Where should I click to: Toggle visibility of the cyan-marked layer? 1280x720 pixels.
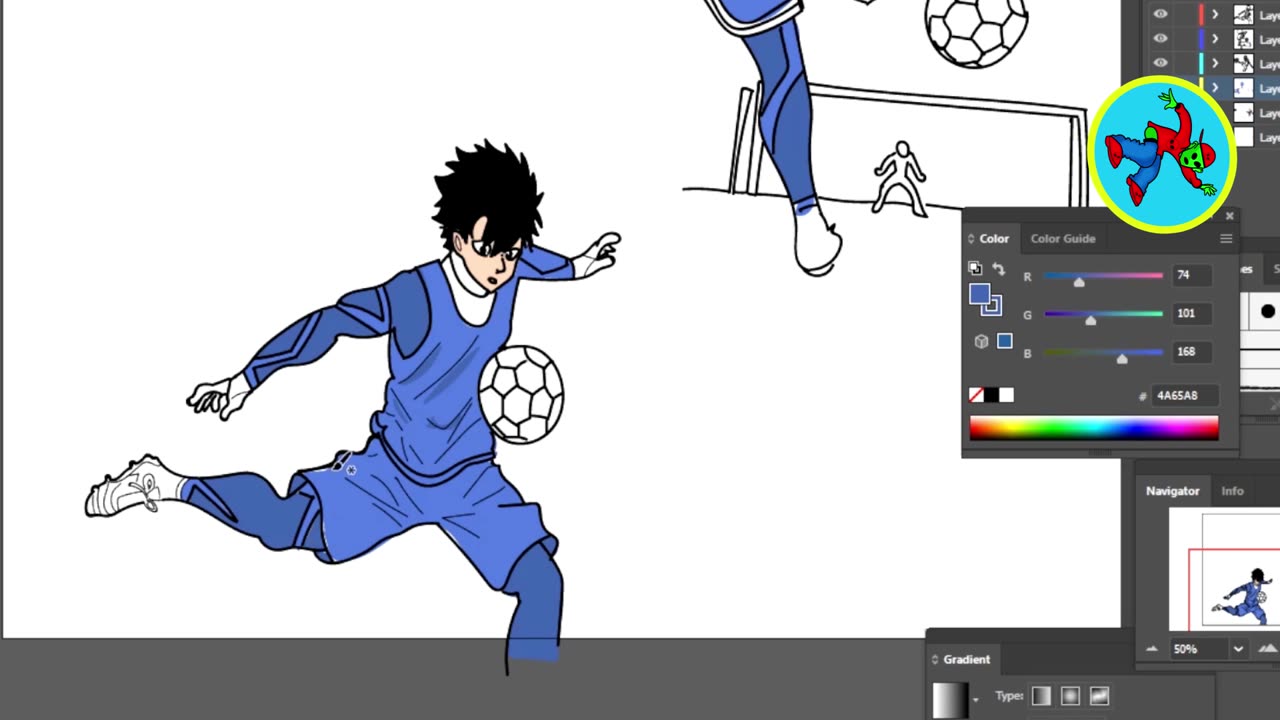coord(1160,63)
